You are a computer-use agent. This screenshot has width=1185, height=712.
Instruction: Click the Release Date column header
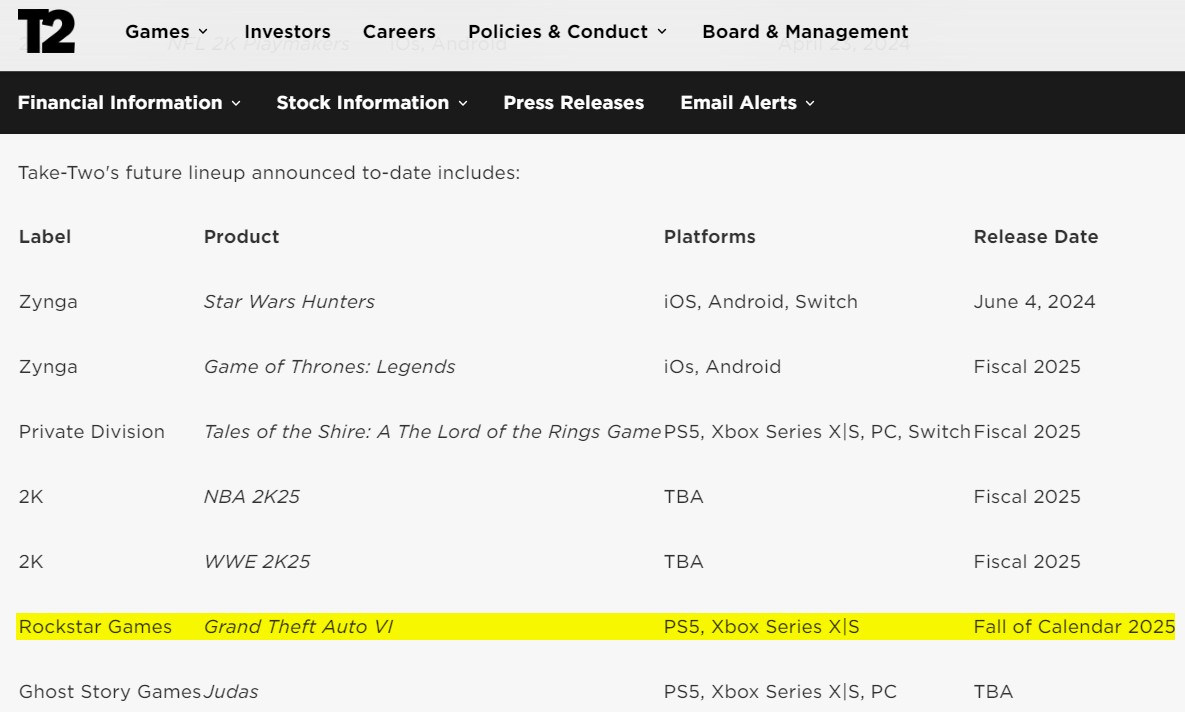[x=1036, y=237]
